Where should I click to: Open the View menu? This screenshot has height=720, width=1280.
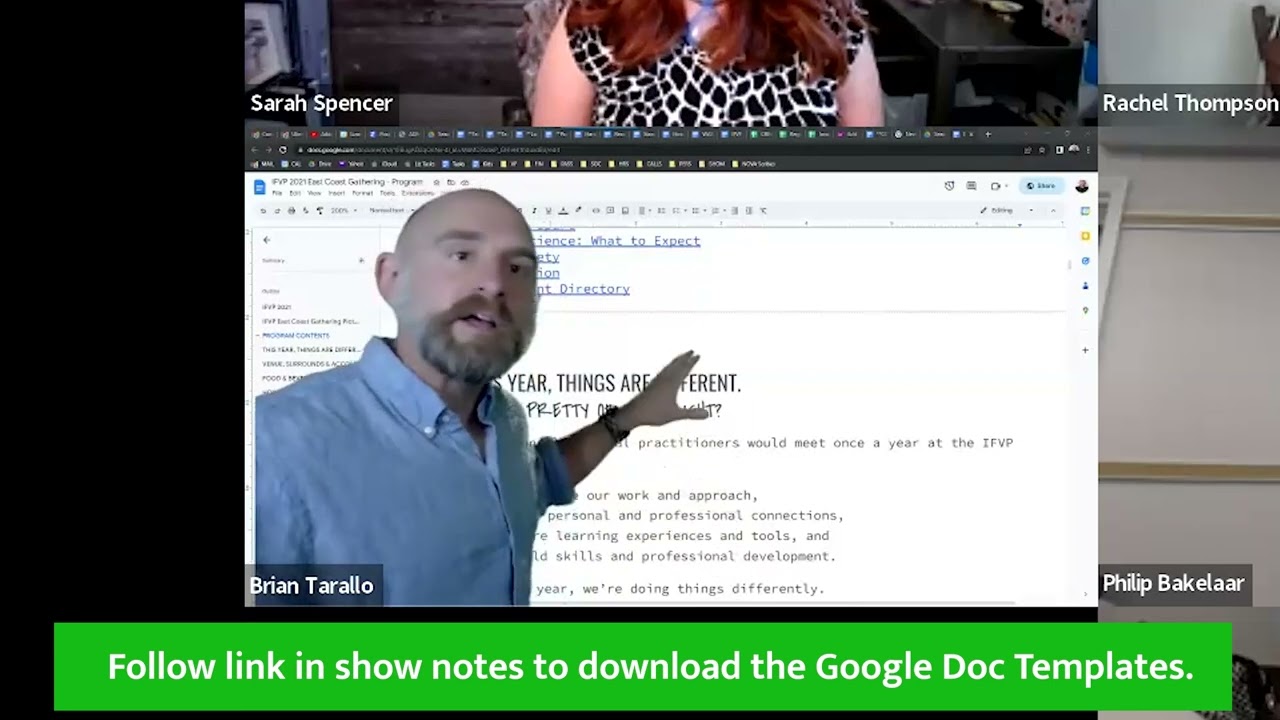click(315, 193)
